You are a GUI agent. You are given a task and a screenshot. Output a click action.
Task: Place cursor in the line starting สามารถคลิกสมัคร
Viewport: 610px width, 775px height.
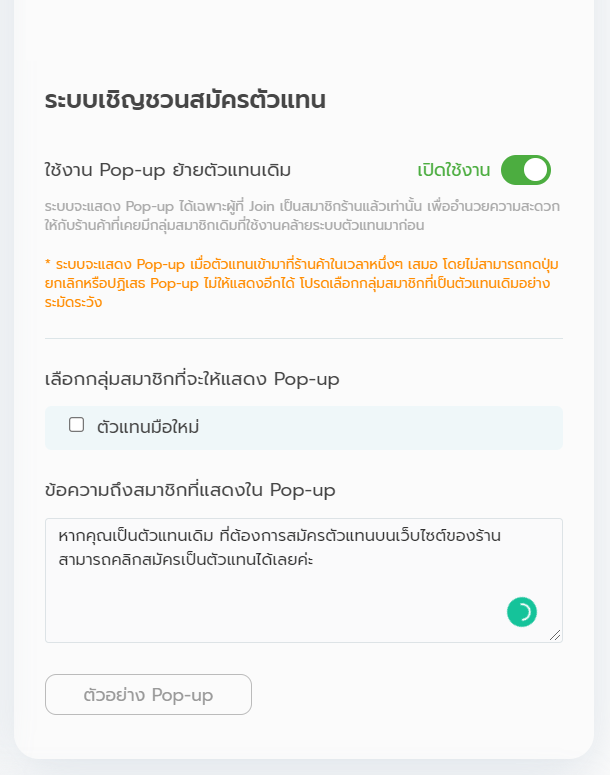point(188,560)
